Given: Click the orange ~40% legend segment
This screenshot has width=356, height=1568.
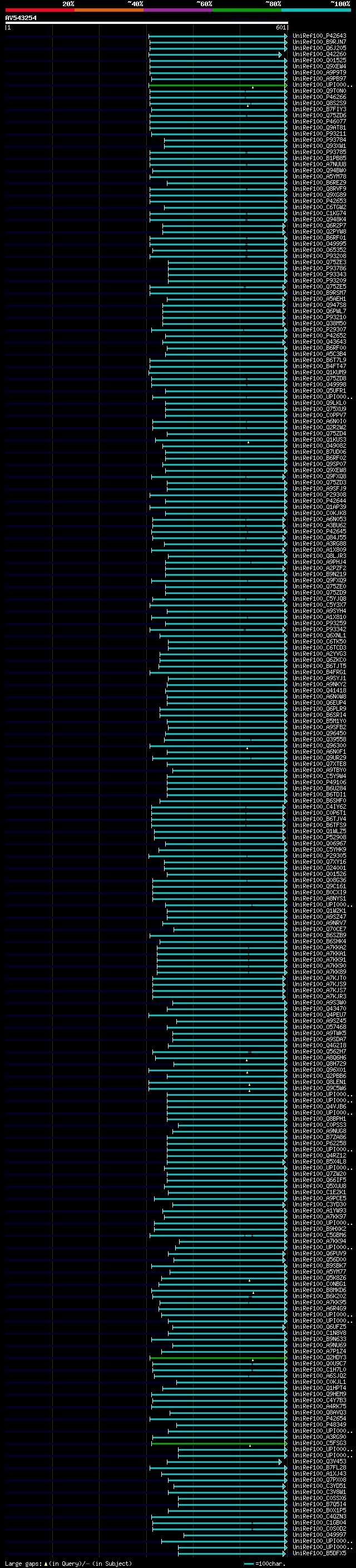Looking at the screenshot, I should tap(109, 10).
